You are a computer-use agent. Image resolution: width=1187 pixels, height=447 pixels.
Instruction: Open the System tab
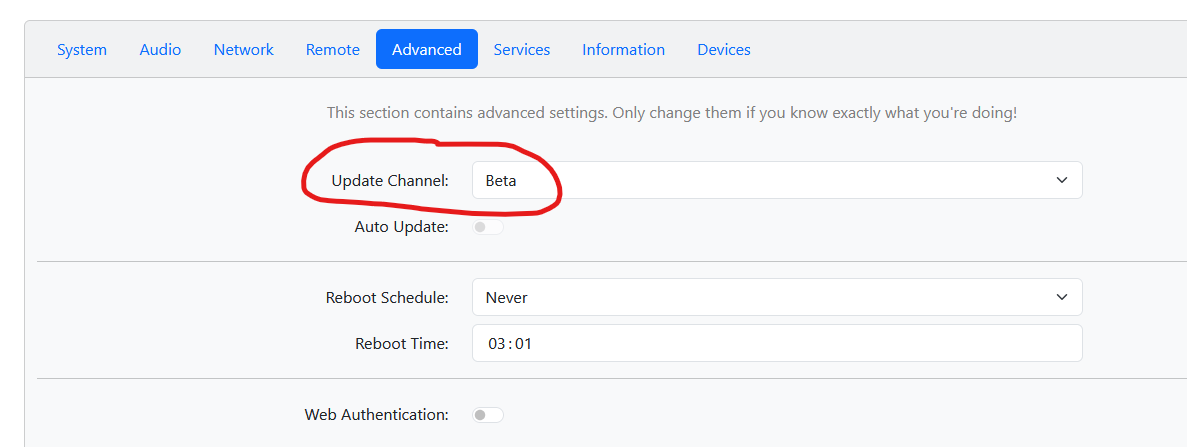pos(82,49)
